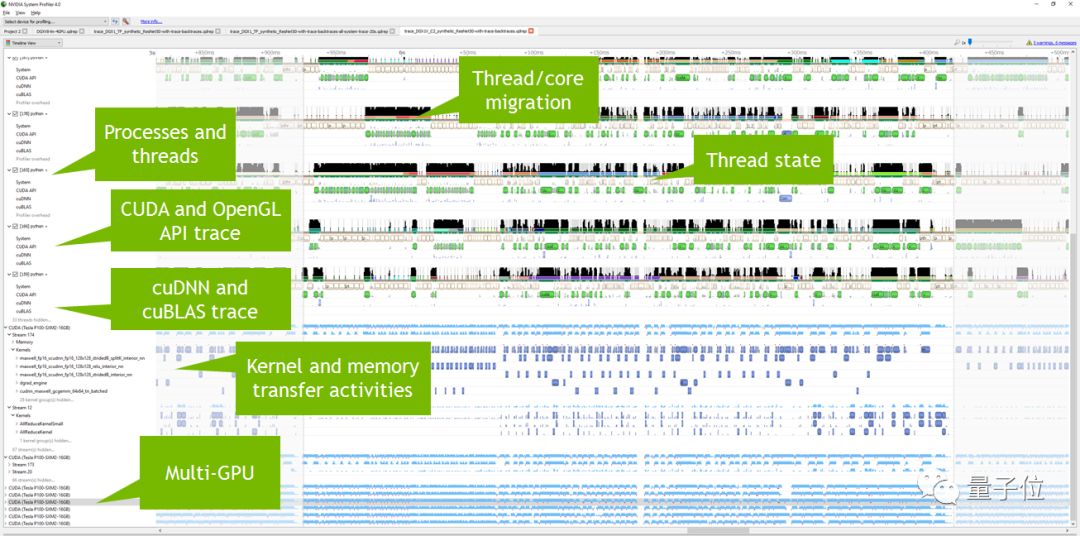
Task: Collapse the [159] python process row
Action: click(x=9, y=274)
